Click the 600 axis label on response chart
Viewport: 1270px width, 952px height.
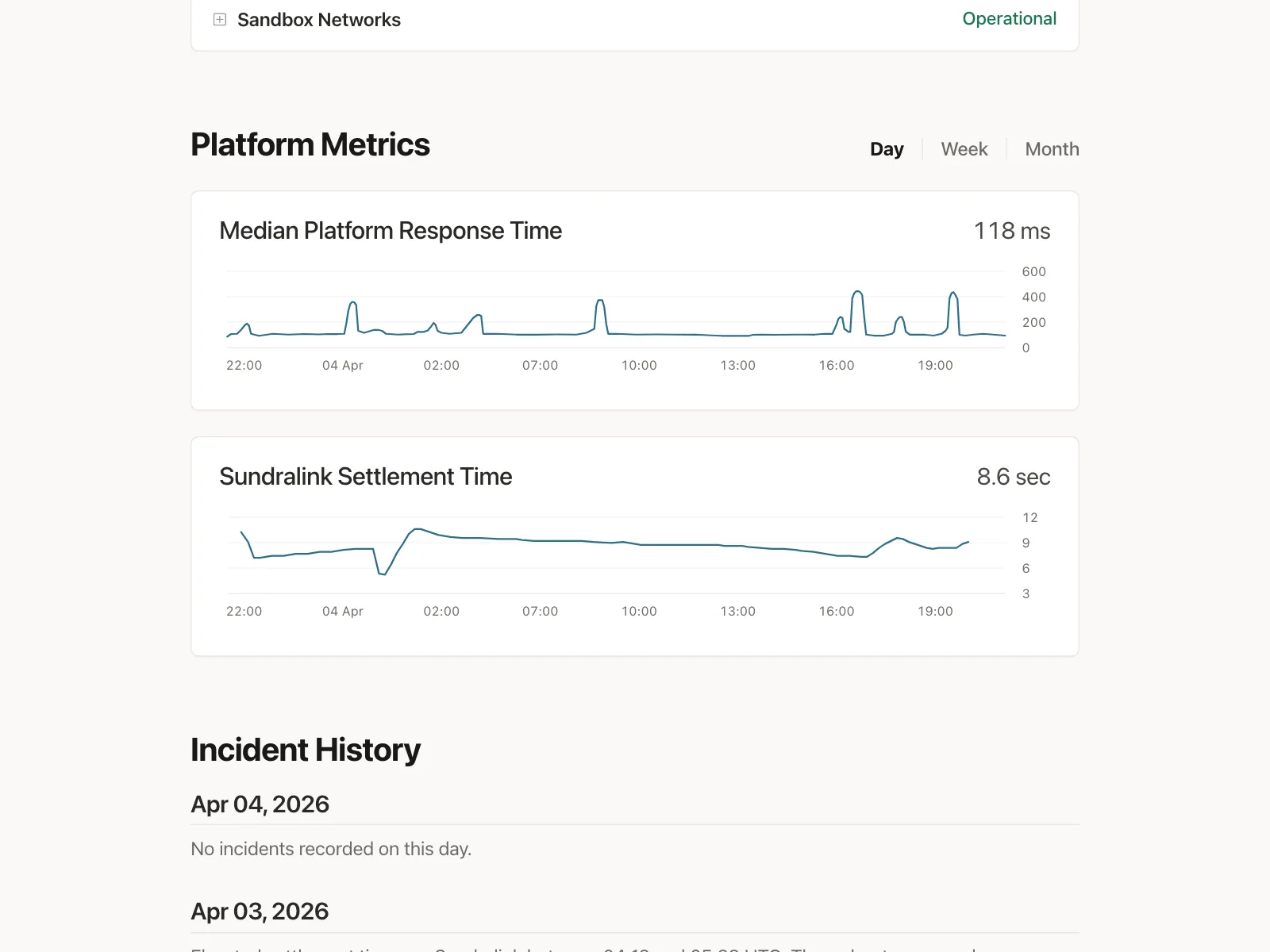click(1033, 271)
